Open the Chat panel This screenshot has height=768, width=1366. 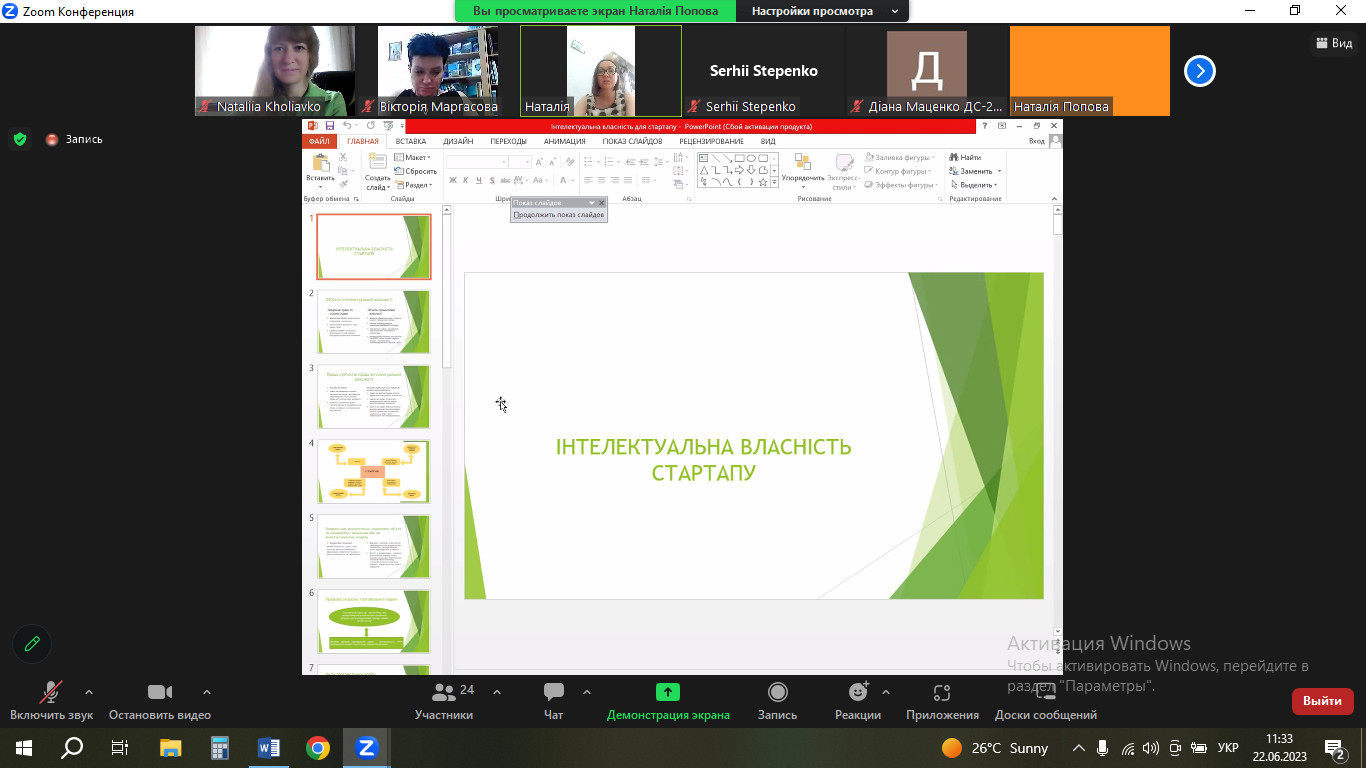click(553, 693)
